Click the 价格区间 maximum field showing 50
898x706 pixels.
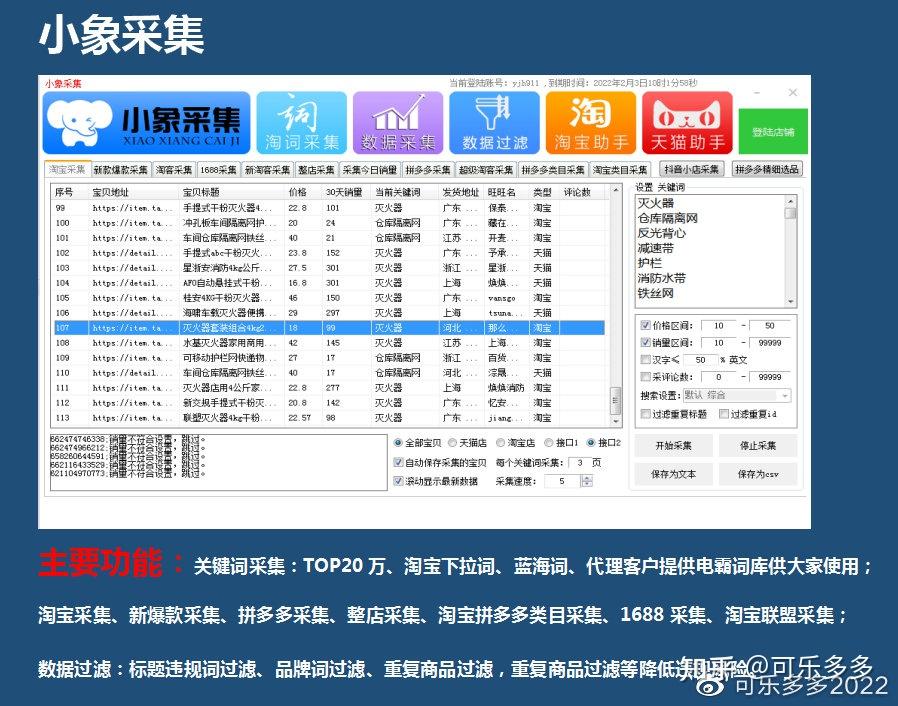pos(770,326)
